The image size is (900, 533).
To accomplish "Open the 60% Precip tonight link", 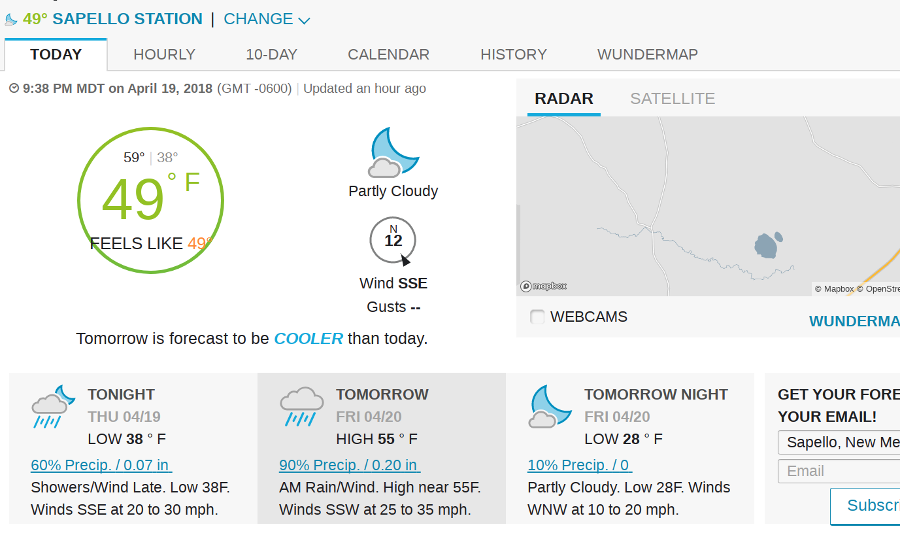I will coord(101,465).
